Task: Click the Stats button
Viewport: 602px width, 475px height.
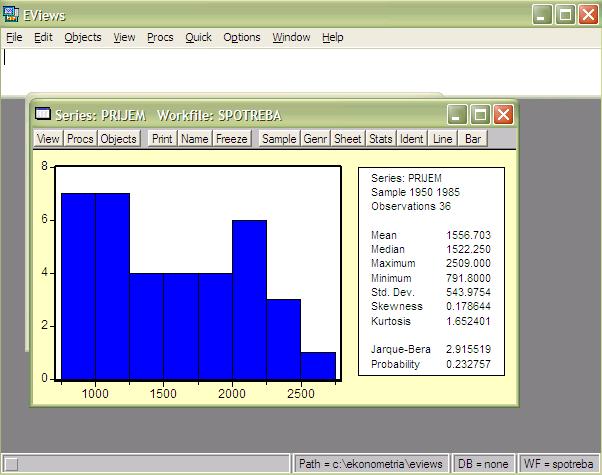Action: 380,139
